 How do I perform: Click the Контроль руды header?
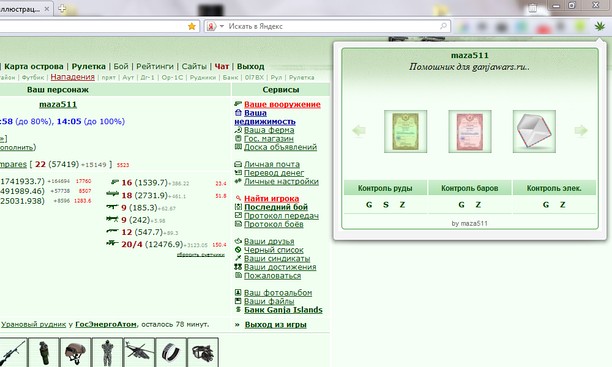pos(385,188)
